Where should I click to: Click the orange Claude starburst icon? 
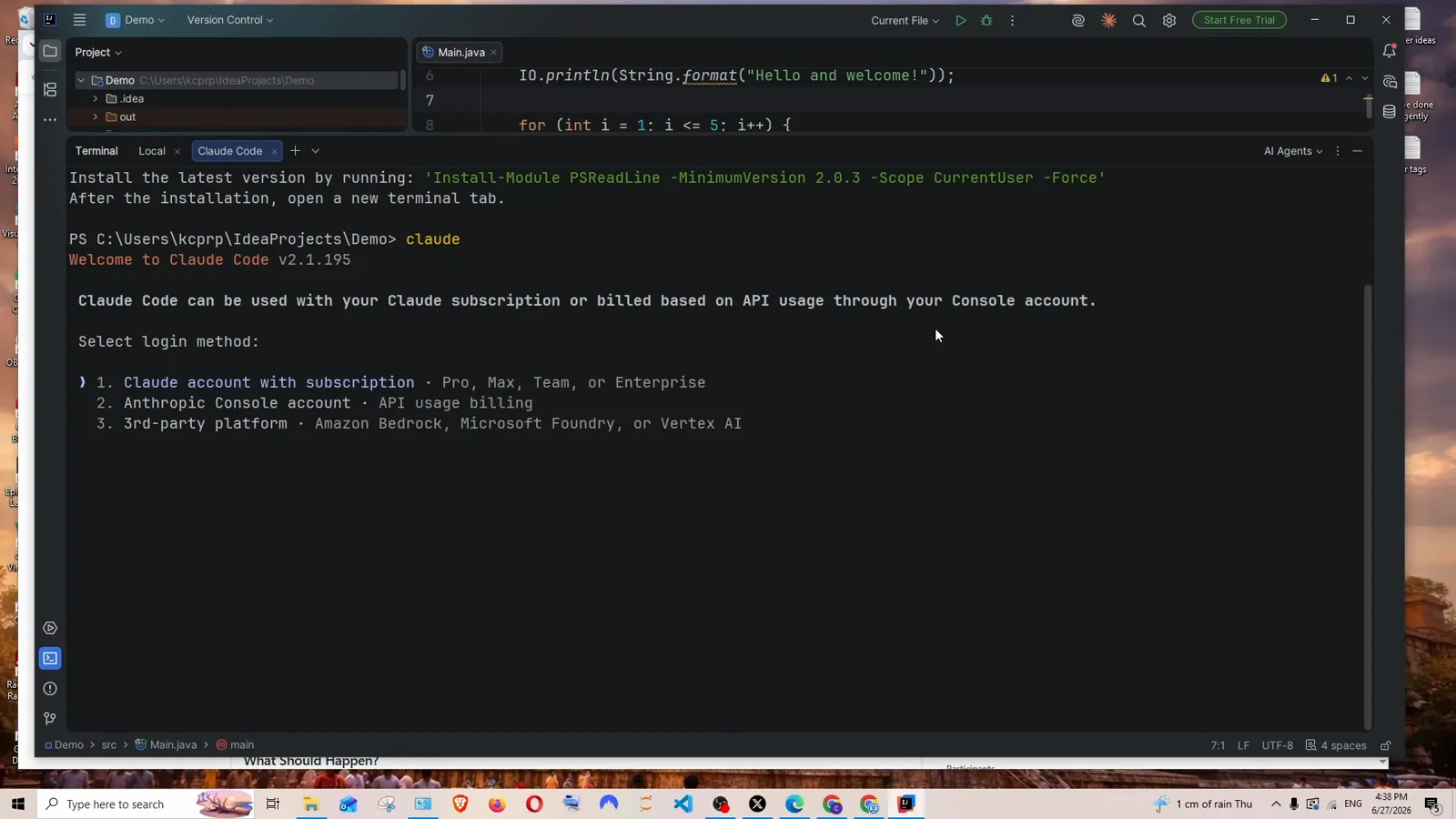point(1108,20)
